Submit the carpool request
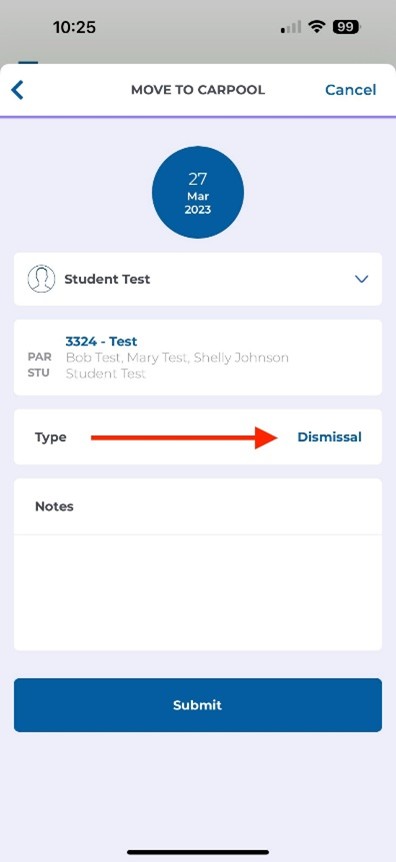Viewport: 396px width, 862px height. (x=198, y=705)
